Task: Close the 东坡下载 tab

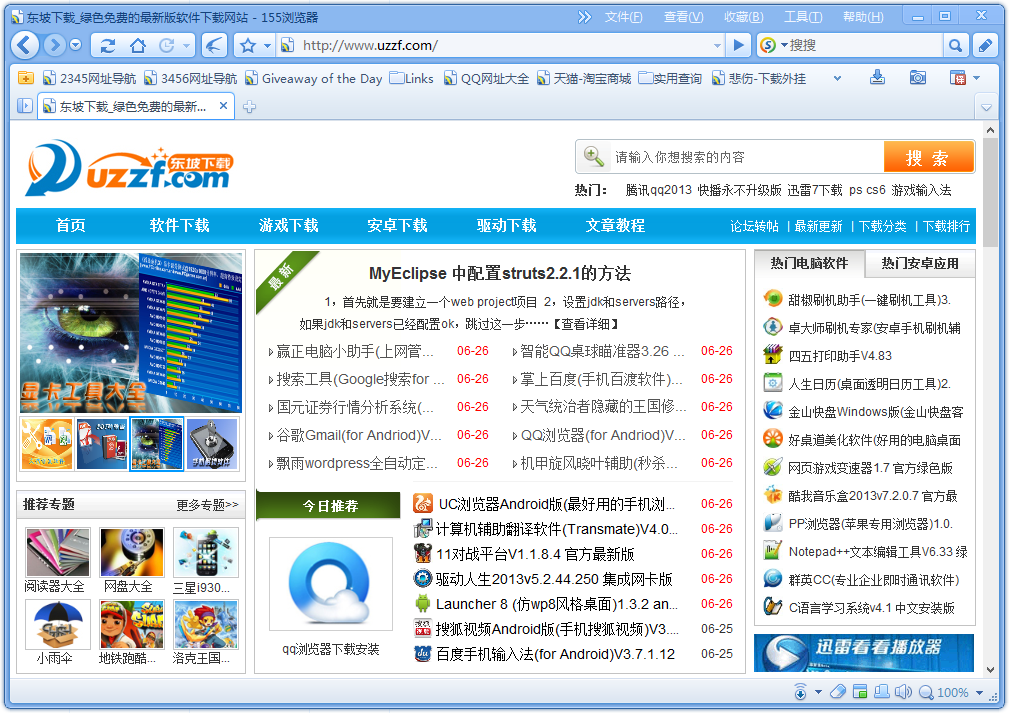Action: (224, 107)
